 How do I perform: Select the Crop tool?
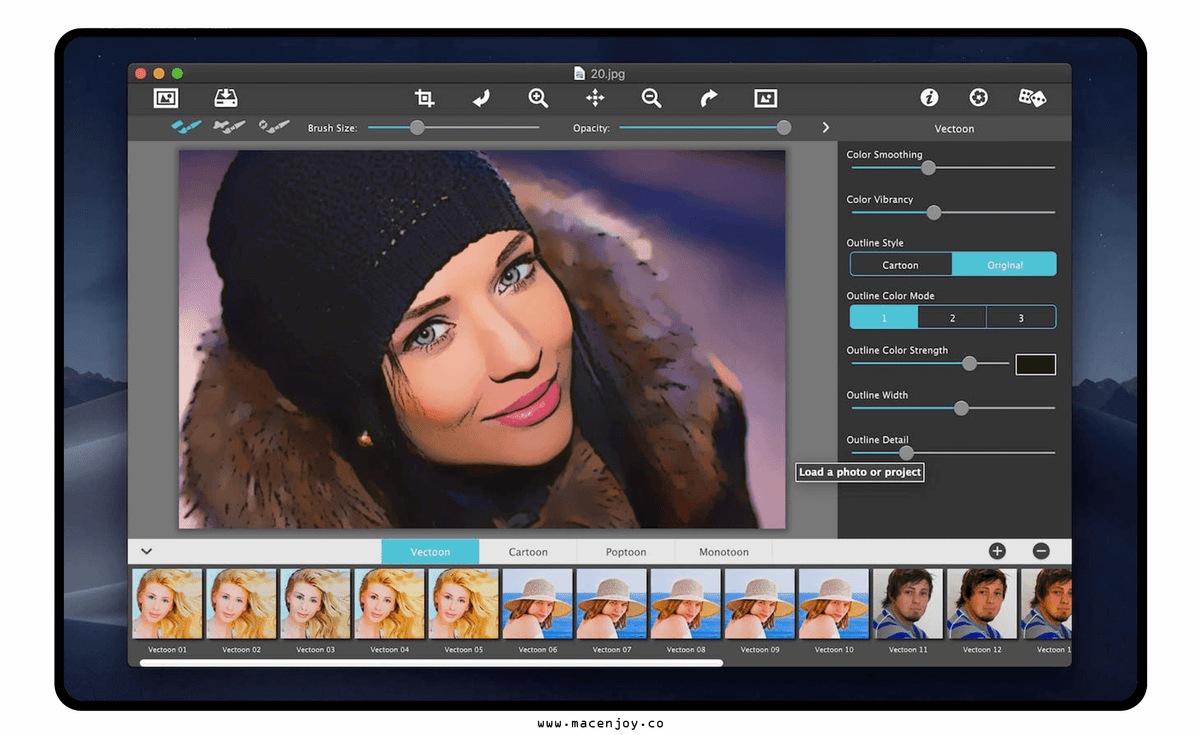point(425,97)
